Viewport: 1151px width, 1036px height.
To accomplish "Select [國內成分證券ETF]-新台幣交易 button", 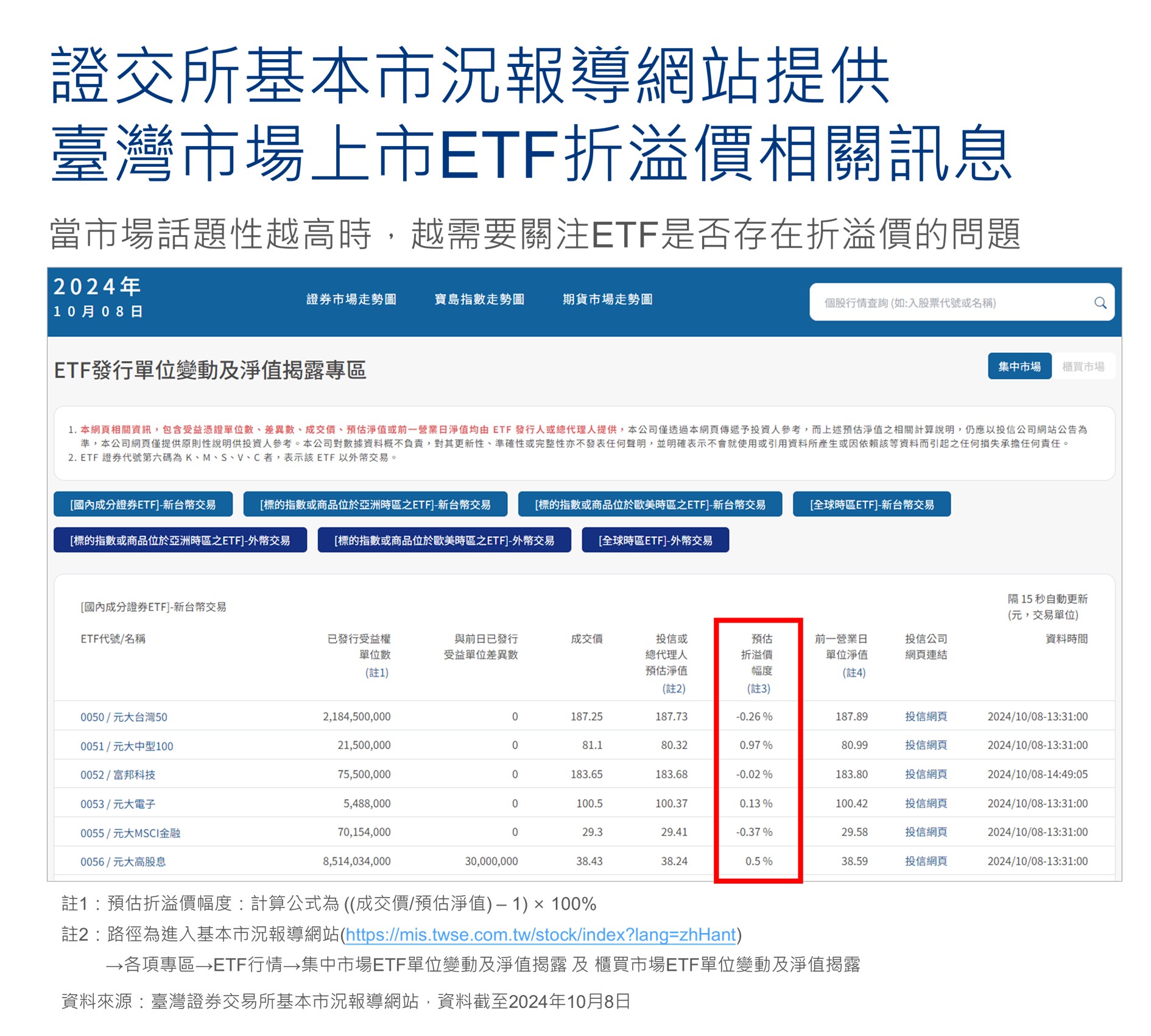I will tap(143, 504).
